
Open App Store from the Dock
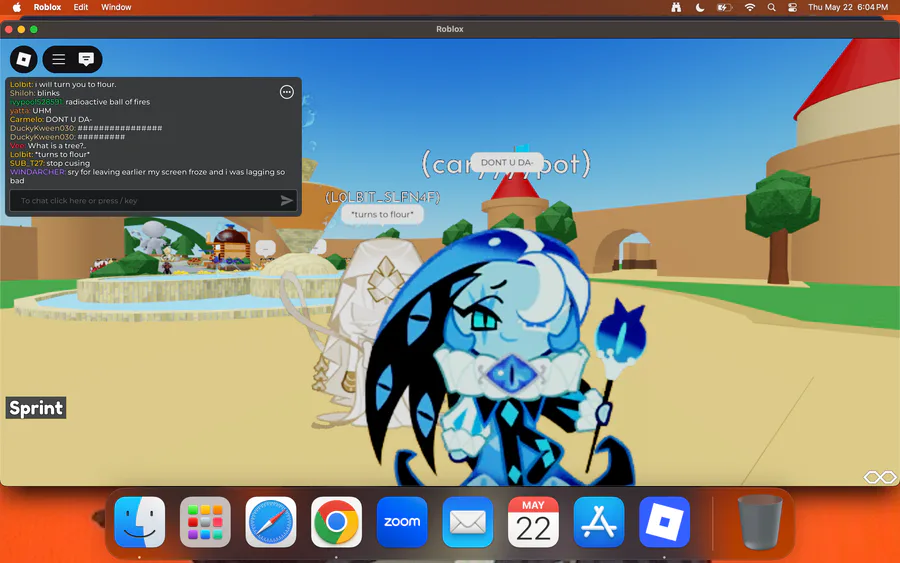pyautogui.click(x=599, y=522)
